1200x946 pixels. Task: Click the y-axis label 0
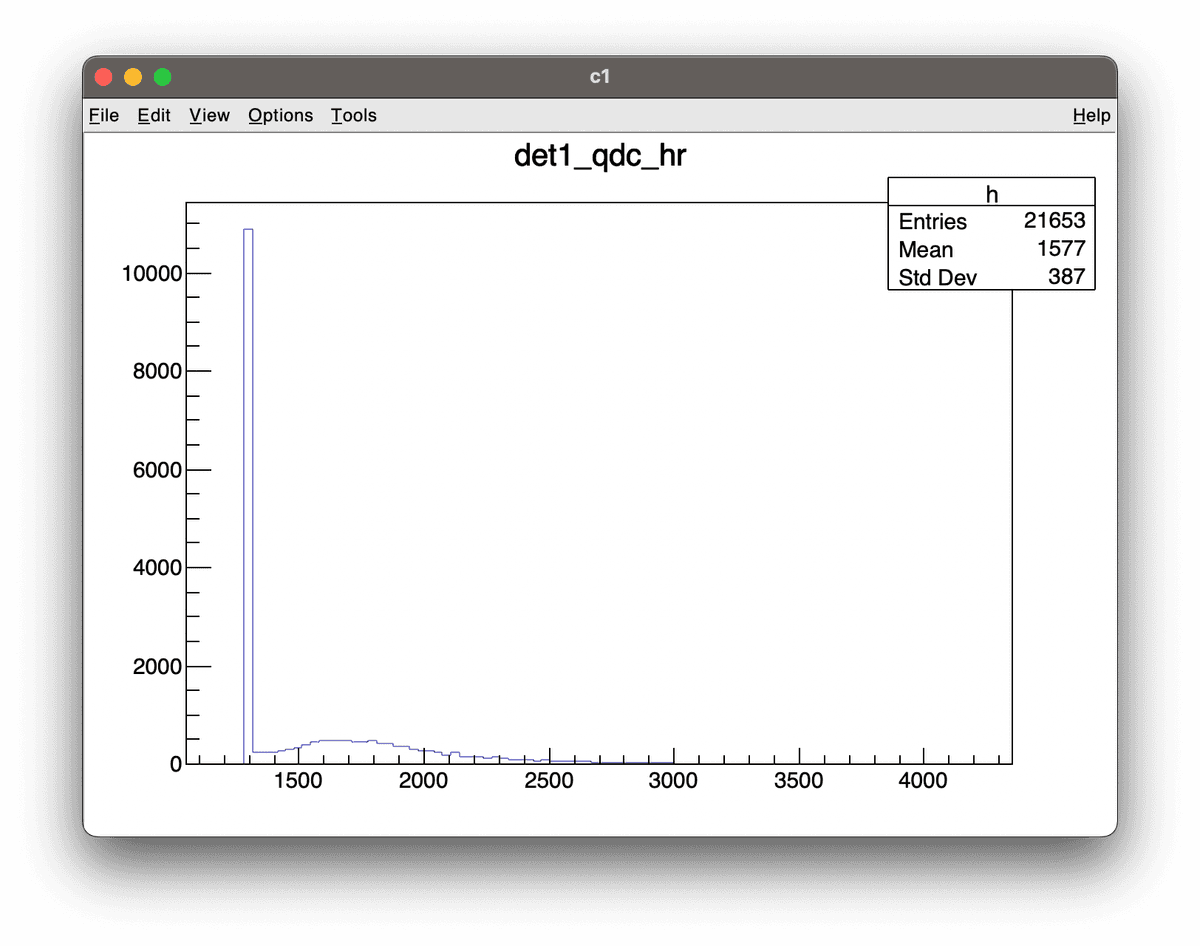pyautogui.click(x=176, y=764)
